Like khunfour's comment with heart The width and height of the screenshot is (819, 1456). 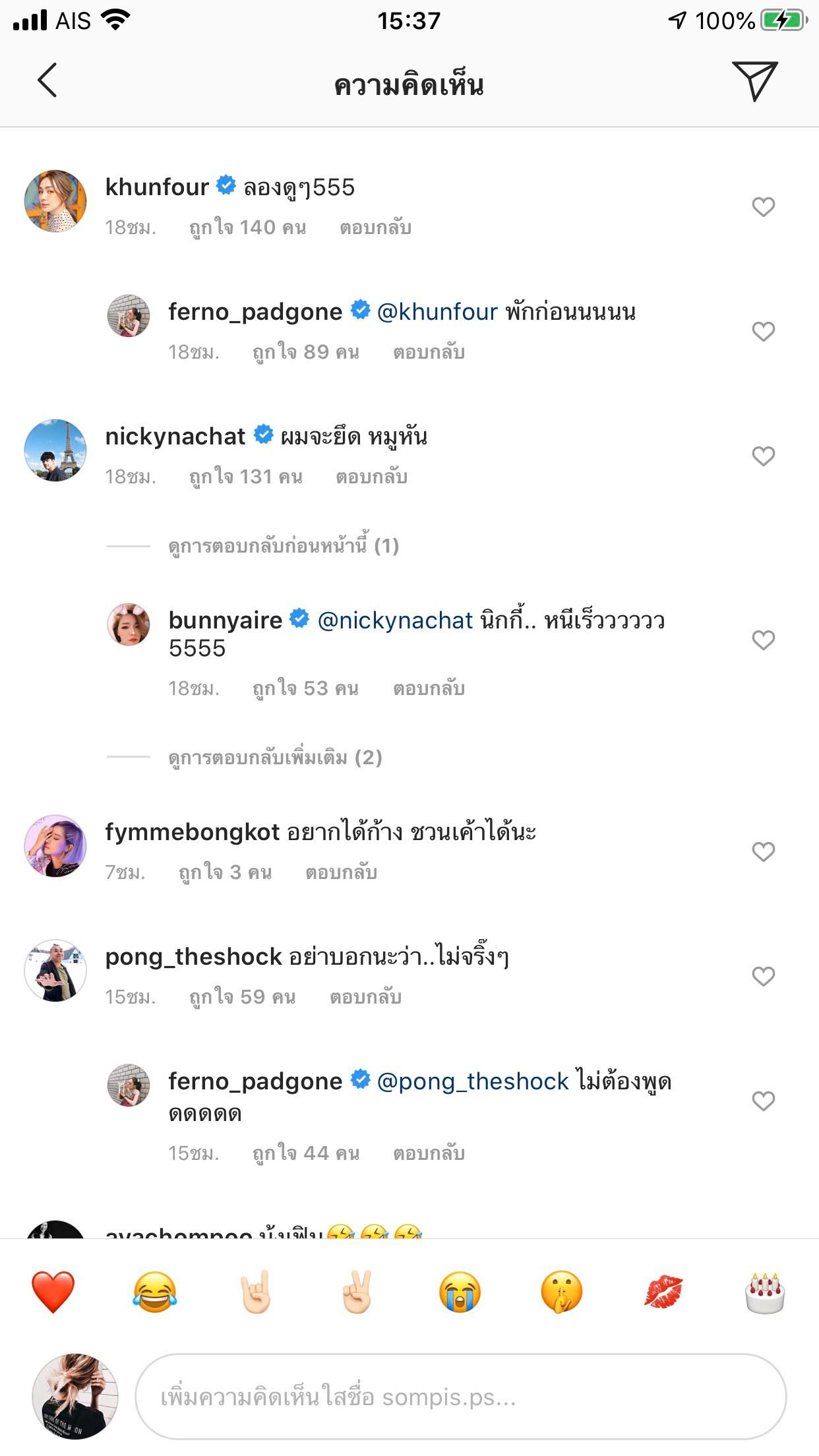coord(763,207)
